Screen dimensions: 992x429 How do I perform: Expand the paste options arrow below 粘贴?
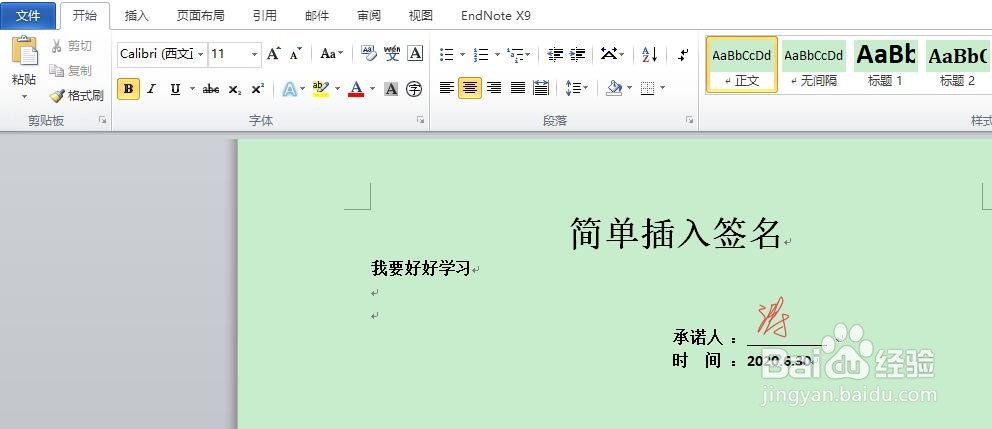[25, 97]
